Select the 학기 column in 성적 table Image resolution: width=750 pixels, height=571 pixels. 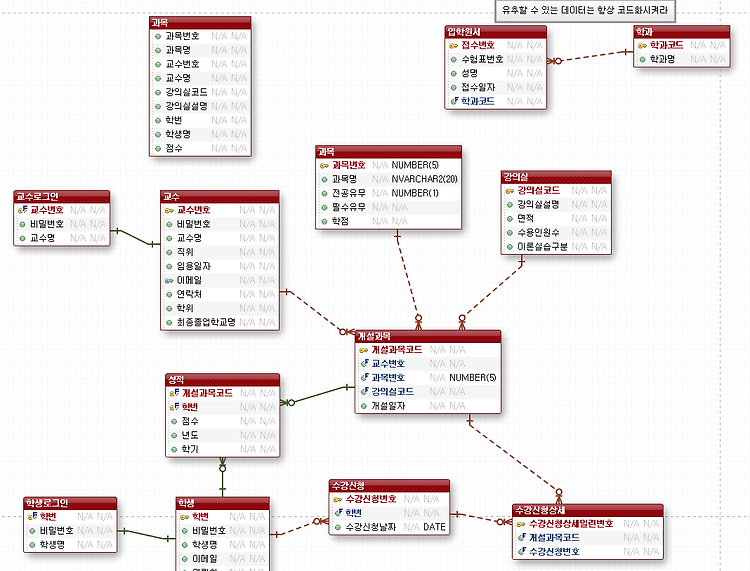(222, 449)
